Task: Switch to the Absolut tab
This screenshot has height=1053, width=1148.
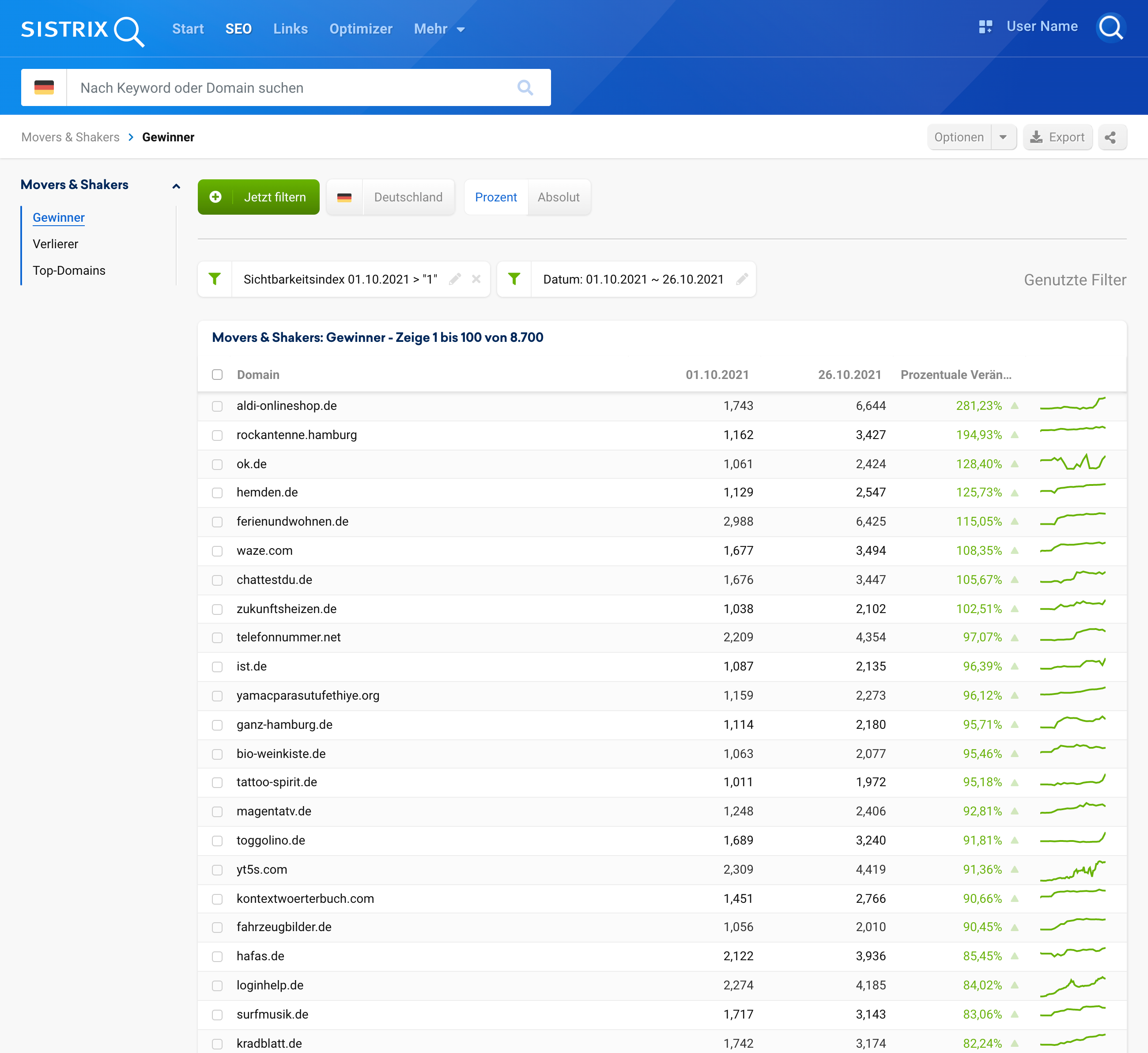Action: click(558, 197)
